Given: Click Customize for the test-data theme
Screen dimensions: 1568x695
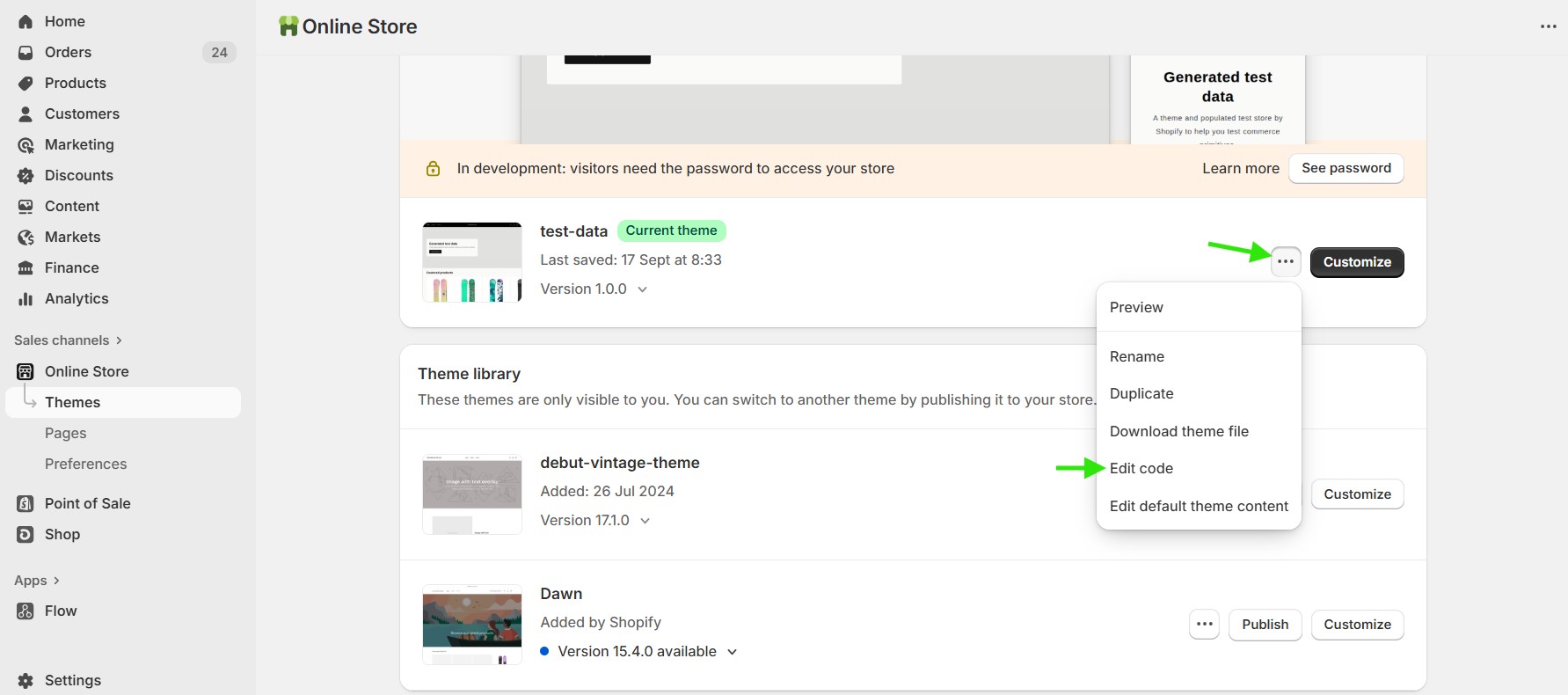Looking at the screenshot, I should pos(1357,262).
